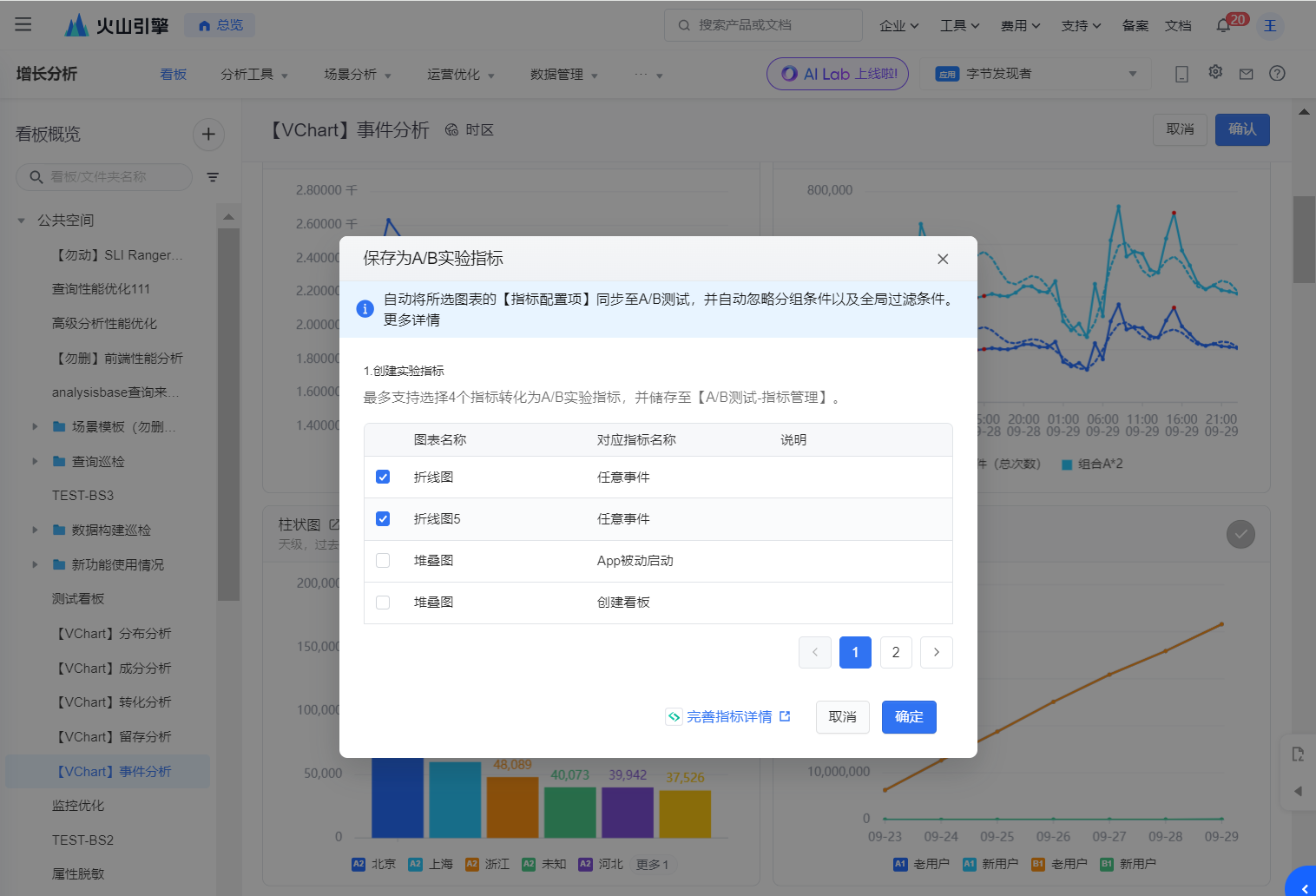Check the 堆叠图 创建看板 checkbox
Viewport: 1316px width, 896px height.
pos(383,602)
